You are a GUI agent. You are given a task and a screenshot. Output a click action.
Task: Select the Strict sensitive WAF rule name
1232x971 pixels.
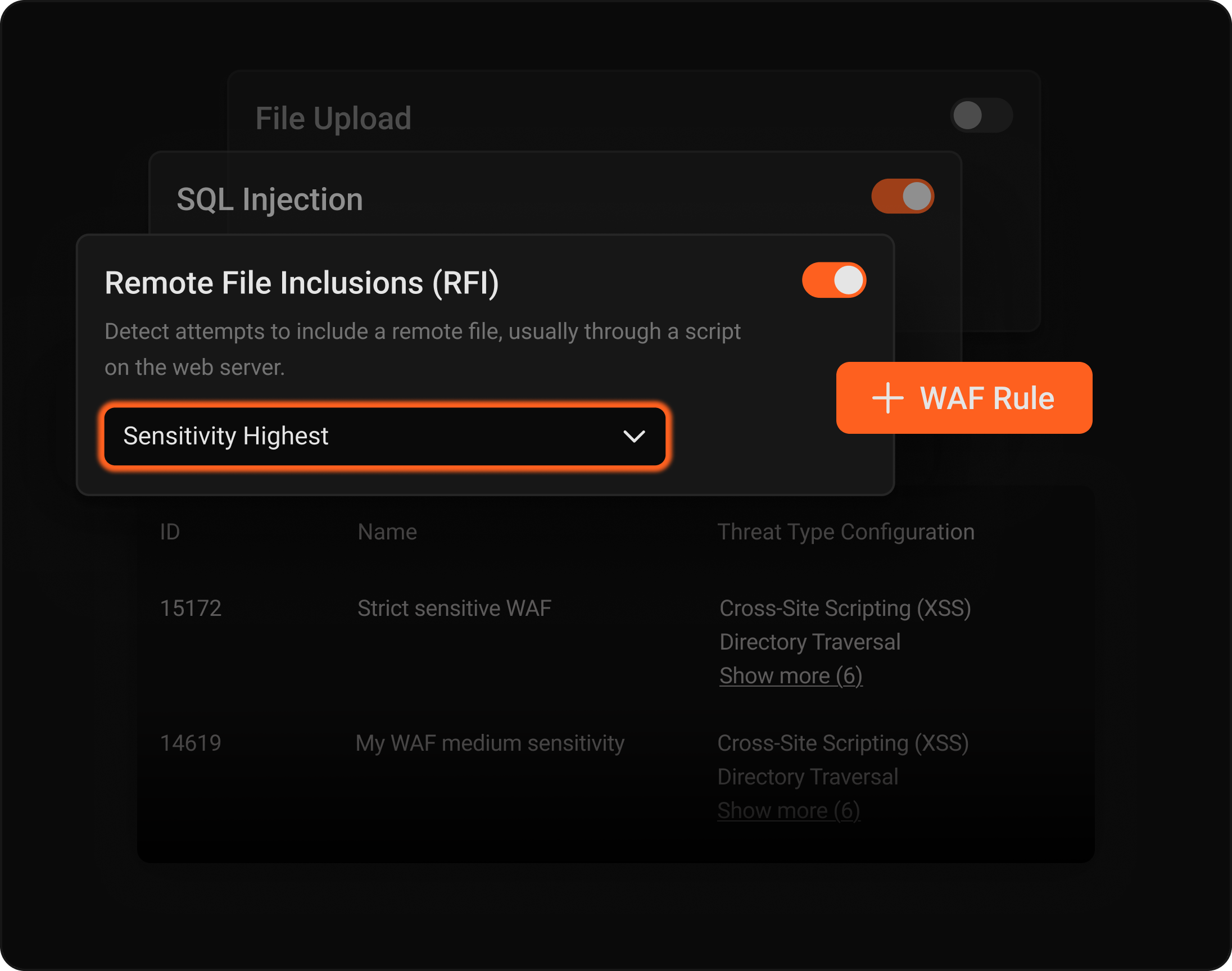click(x=454, y=608)
